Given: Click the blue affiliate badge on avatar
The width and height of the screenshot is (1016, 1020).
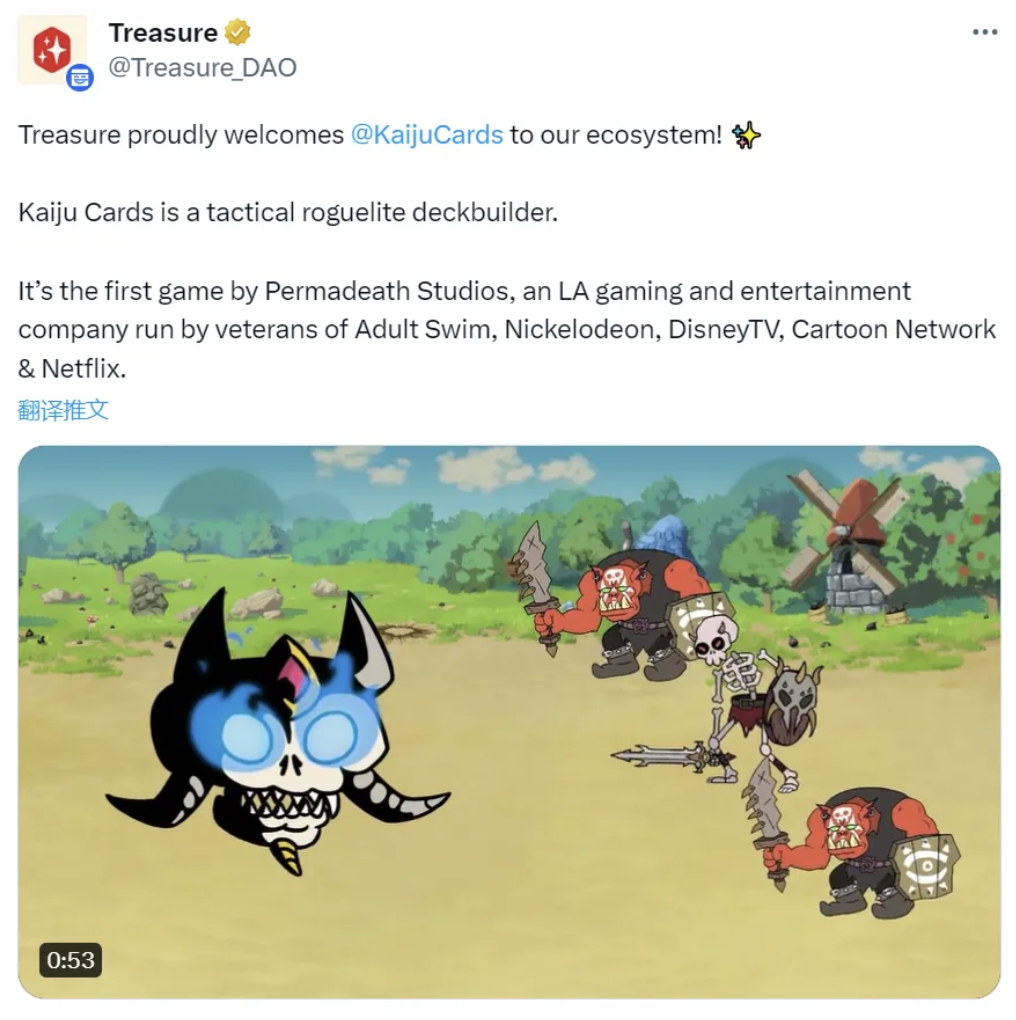Looking at the screenshot, I should pyautogui.click(x=80, y=78).
